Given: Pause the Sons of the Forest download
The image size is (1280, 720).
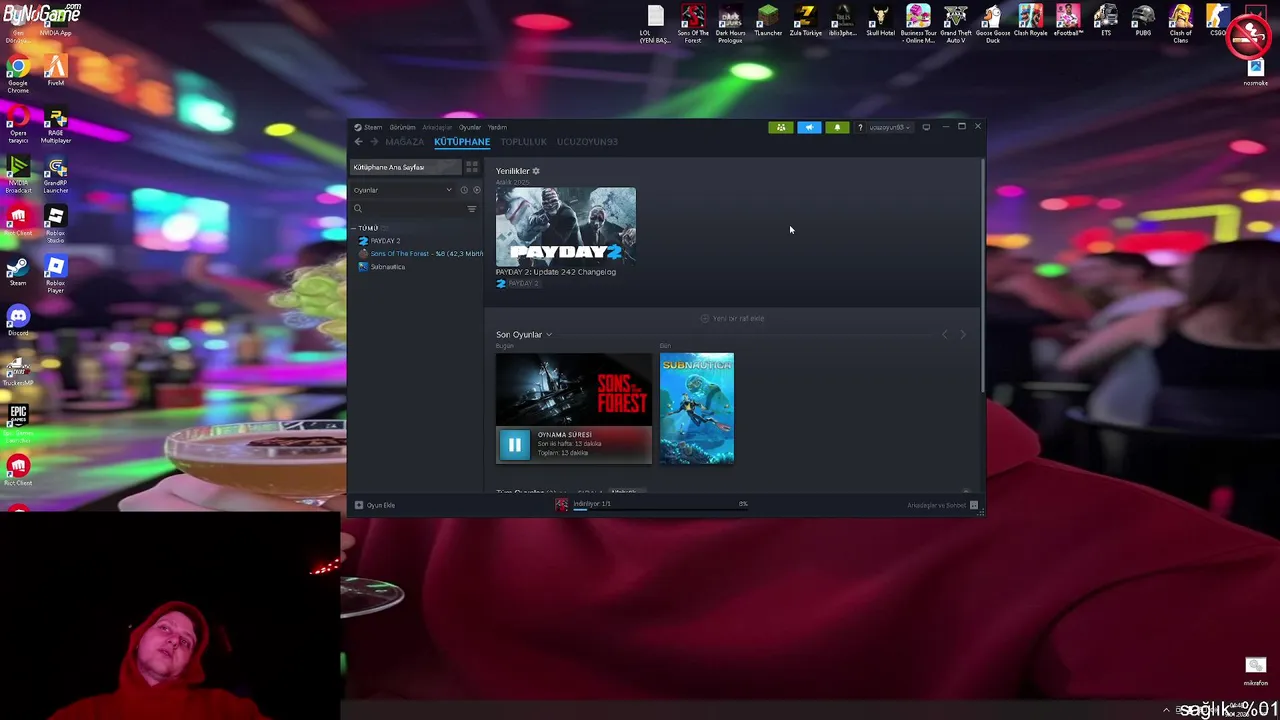Looking at the screenshot, I should click(515, 445).
